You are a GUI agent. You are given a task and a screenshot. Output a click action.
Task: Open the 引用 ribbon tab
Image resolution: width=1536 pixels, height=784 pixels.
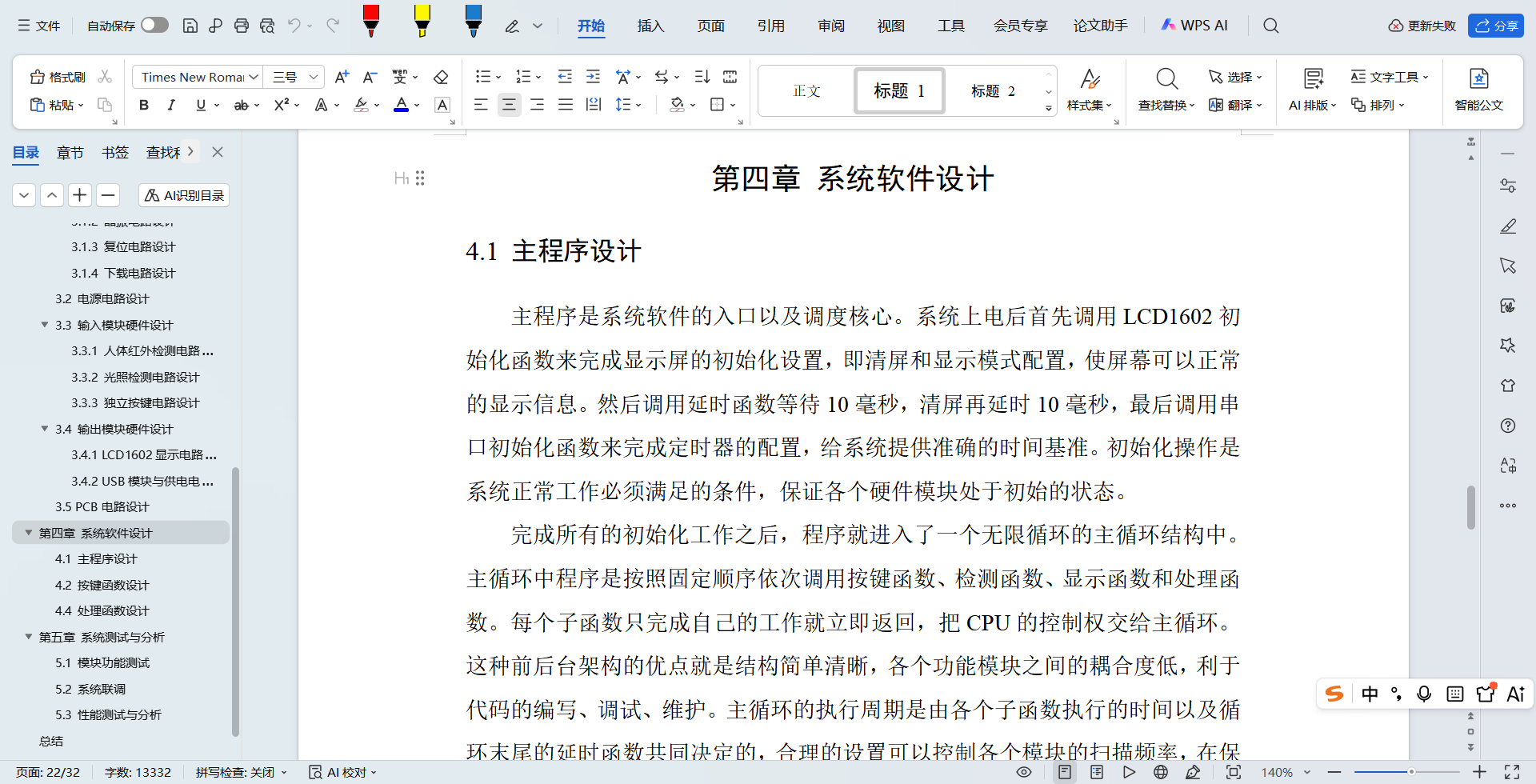tap(770, 26)
